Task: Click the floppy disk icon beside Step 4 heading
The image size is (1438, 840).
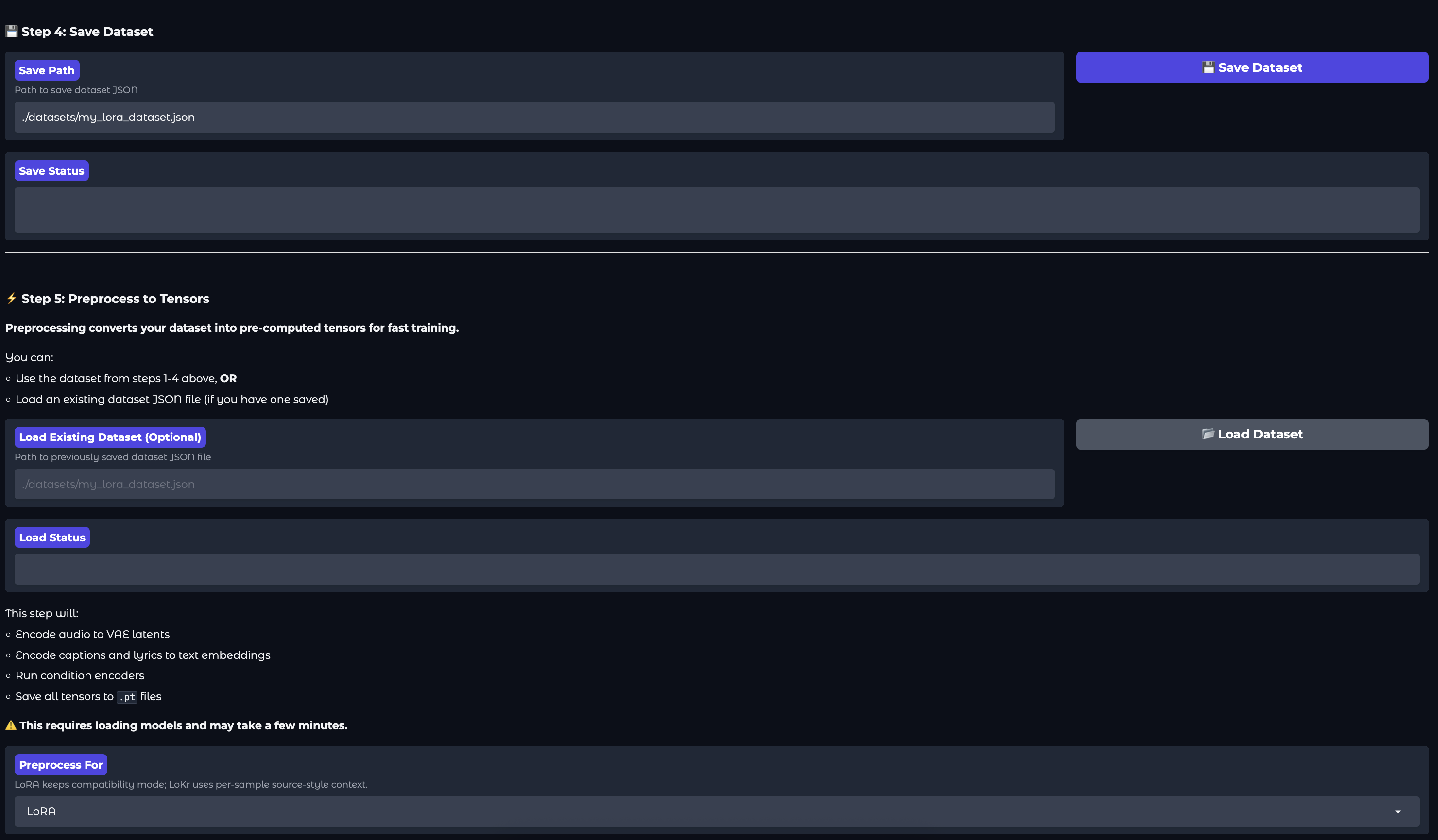Action: click(x=11, y=32)
